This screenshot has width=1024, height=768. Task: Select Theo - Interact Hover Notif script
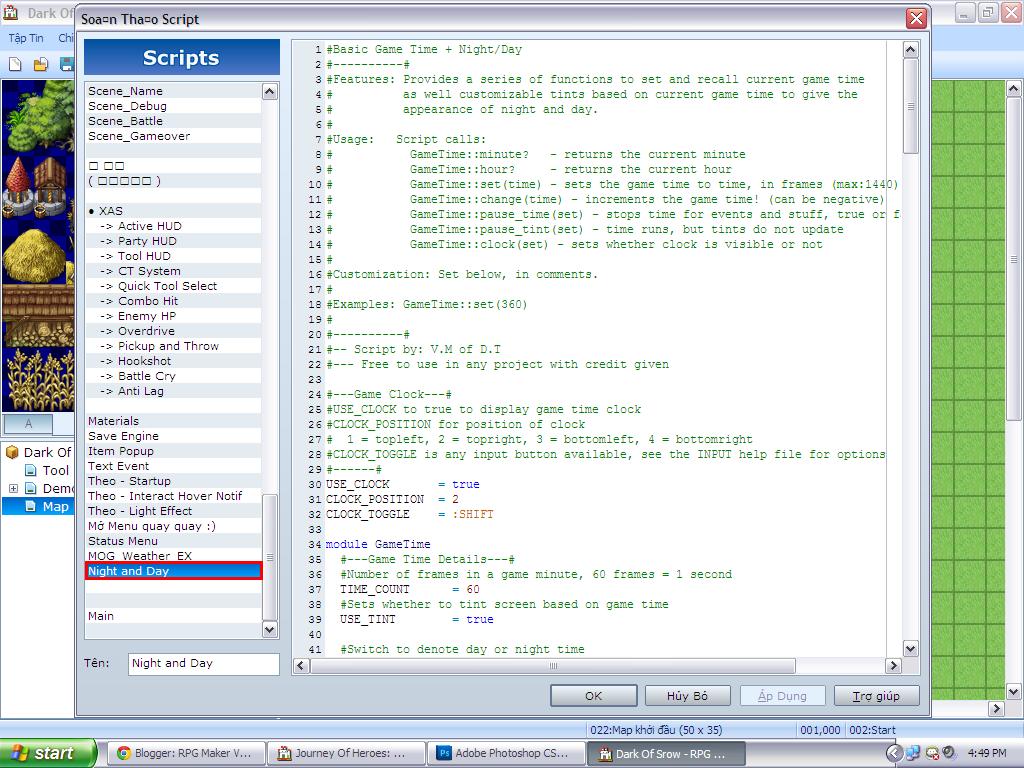[173, 496]
